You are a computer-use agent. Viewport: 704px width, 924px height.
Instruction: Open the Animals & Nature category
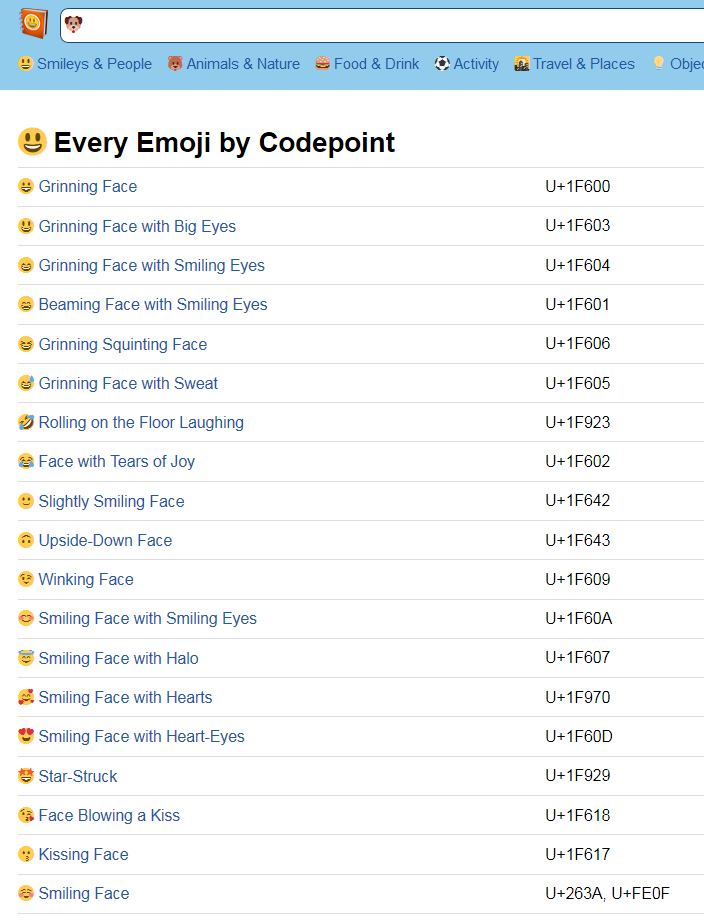pos(234,64)
